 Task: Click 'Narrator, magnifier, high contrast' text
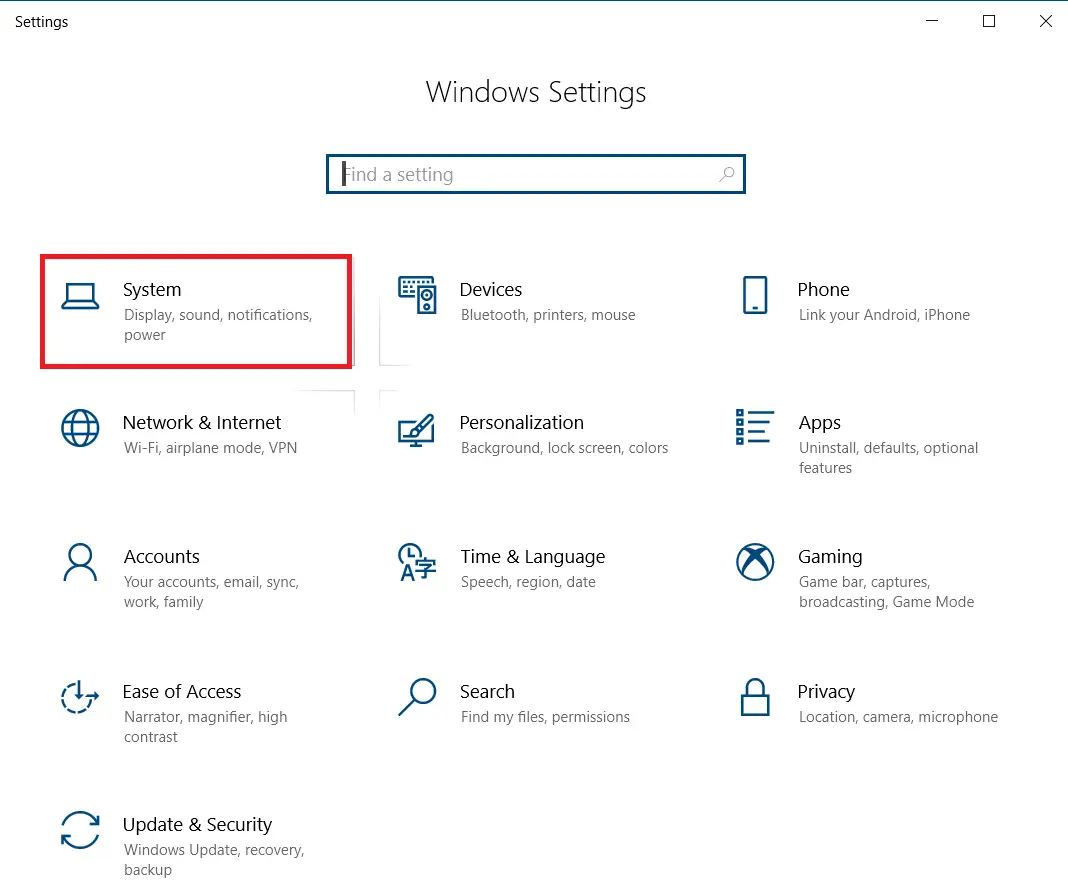pos(205,727)
